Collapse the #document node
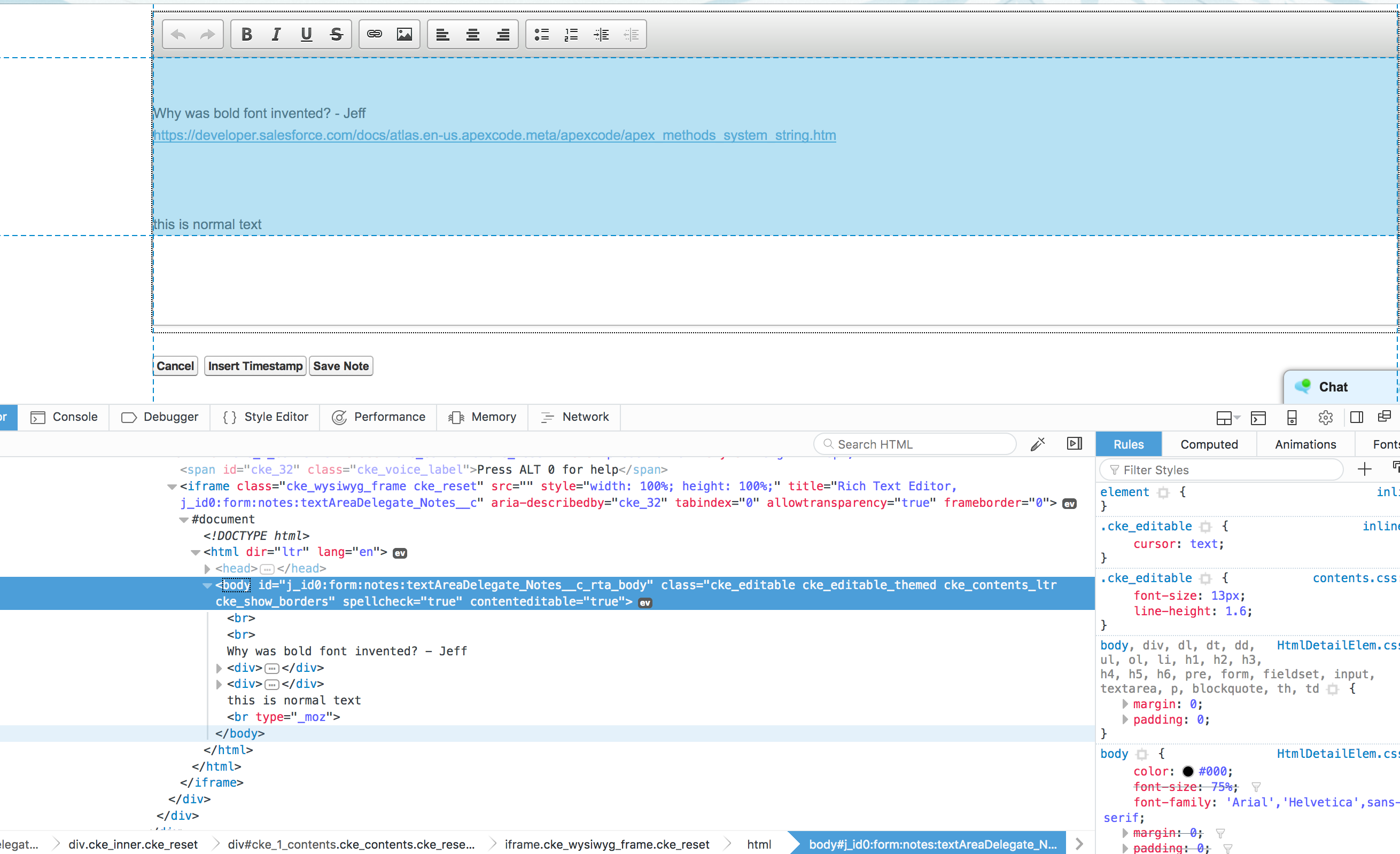The height and width of the screenshot is (854, 1400). pos(183,520)
